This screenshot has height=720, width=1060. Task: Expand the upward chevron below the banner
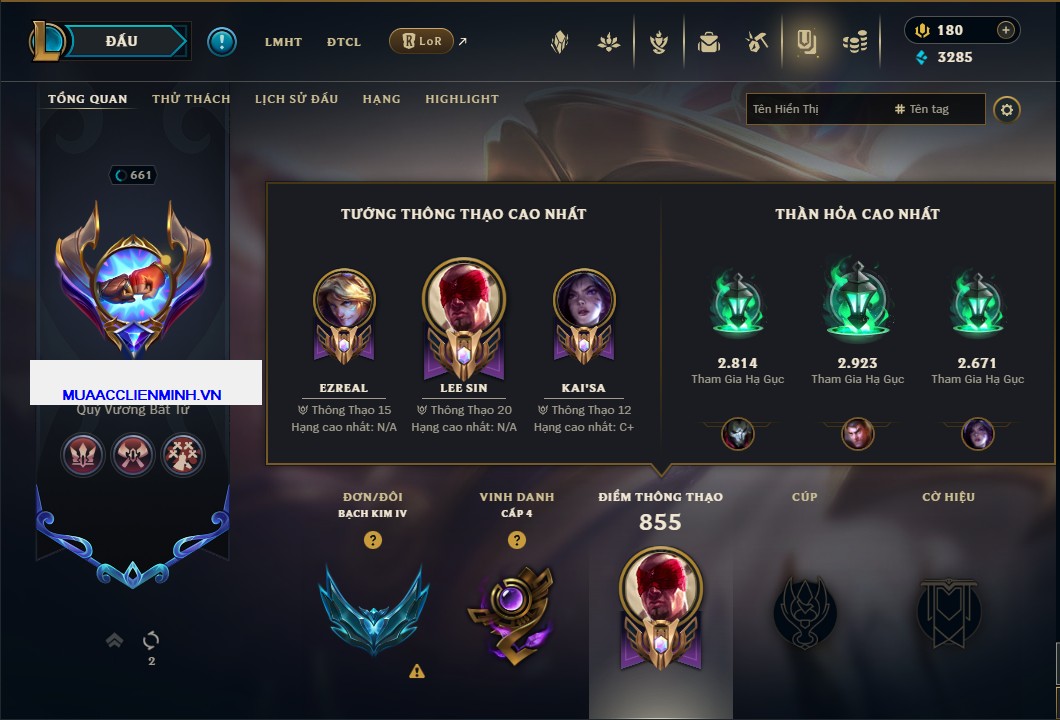tap(114, 640)
